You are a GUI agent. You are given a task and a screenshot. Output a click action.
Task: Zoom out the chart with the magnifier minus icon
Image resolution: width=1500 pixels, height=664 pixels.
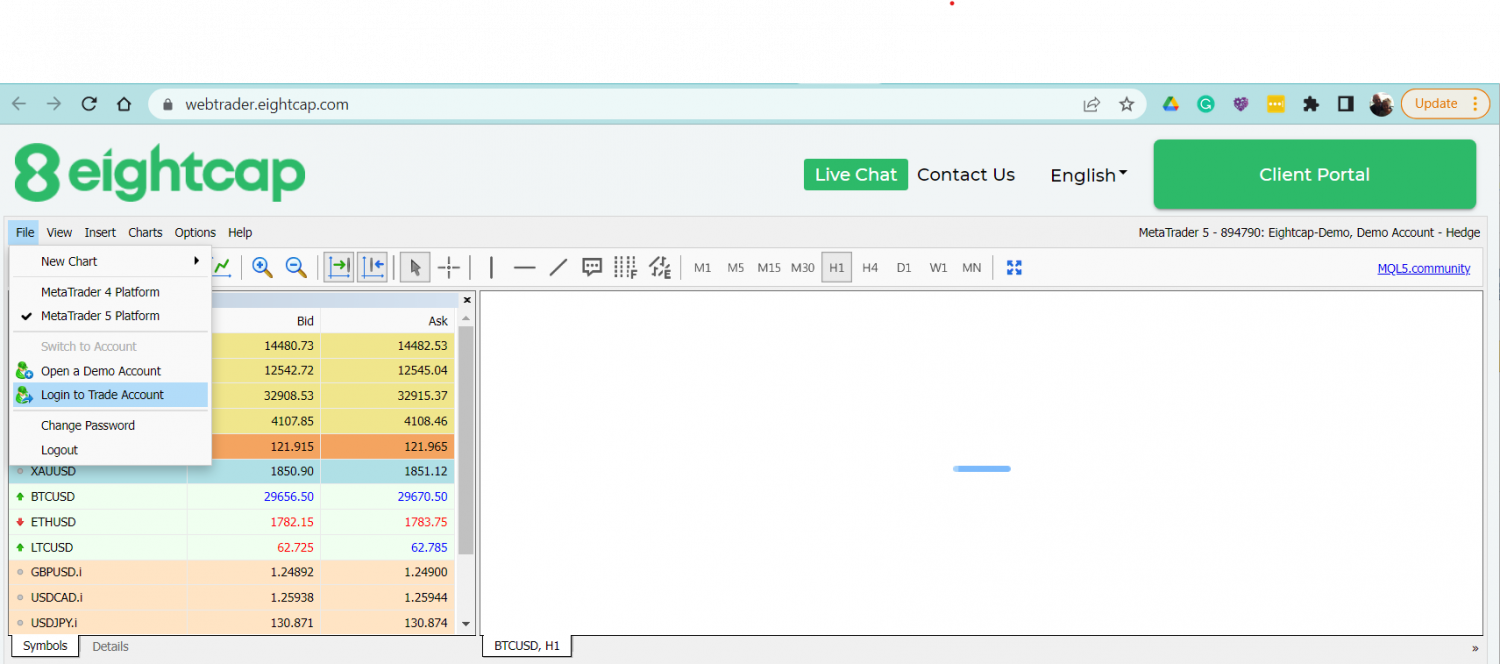(x=296, y=267)
